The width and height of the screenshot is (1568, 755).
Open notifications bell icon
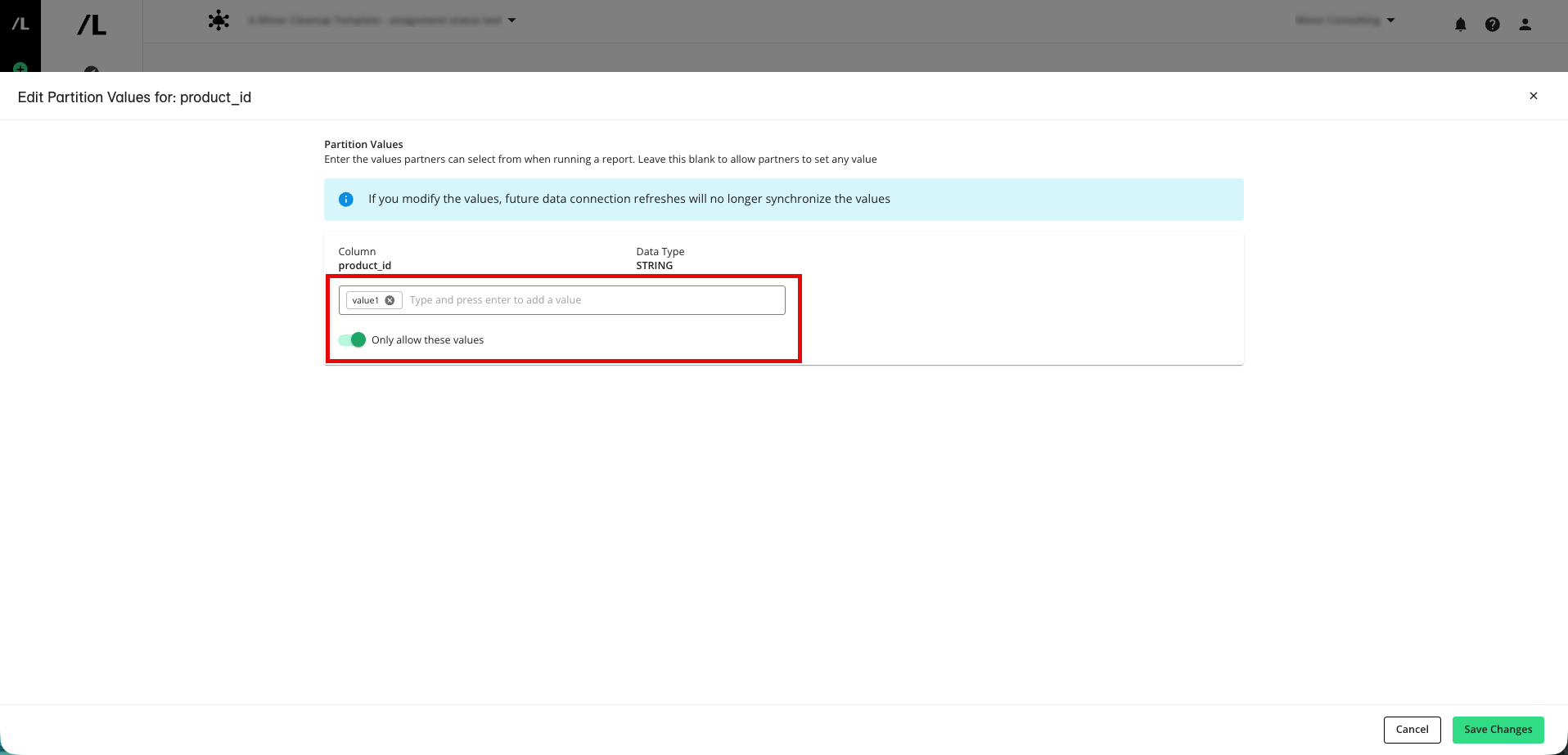point(1461,25)
